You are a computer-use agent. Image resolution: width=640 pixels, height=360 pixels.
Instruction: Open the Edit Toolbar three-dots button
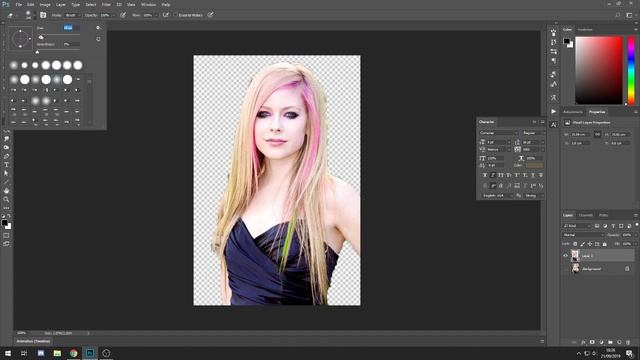coord(6,208)
